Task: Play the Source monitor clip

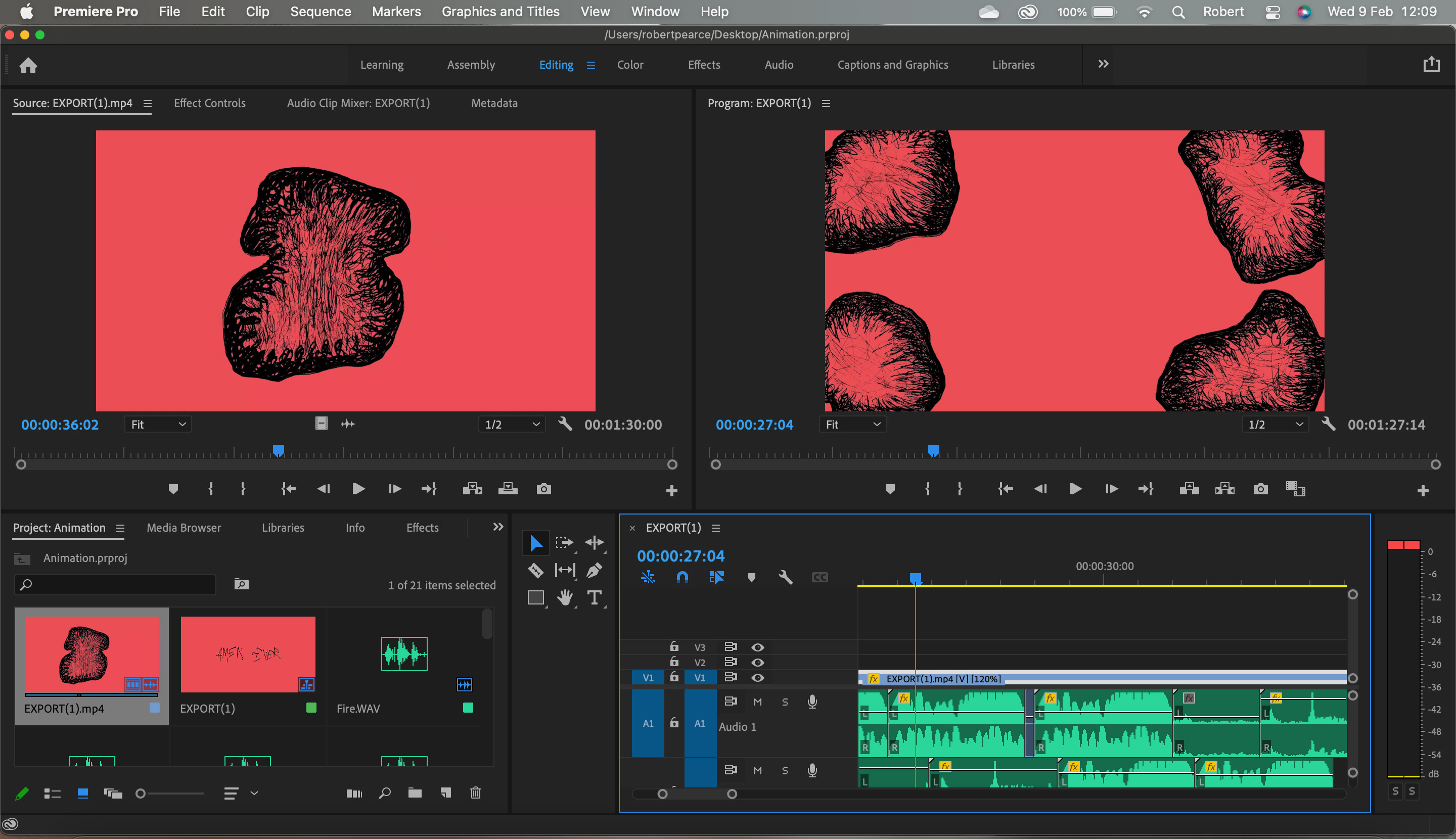Action: tap(358, 489)
